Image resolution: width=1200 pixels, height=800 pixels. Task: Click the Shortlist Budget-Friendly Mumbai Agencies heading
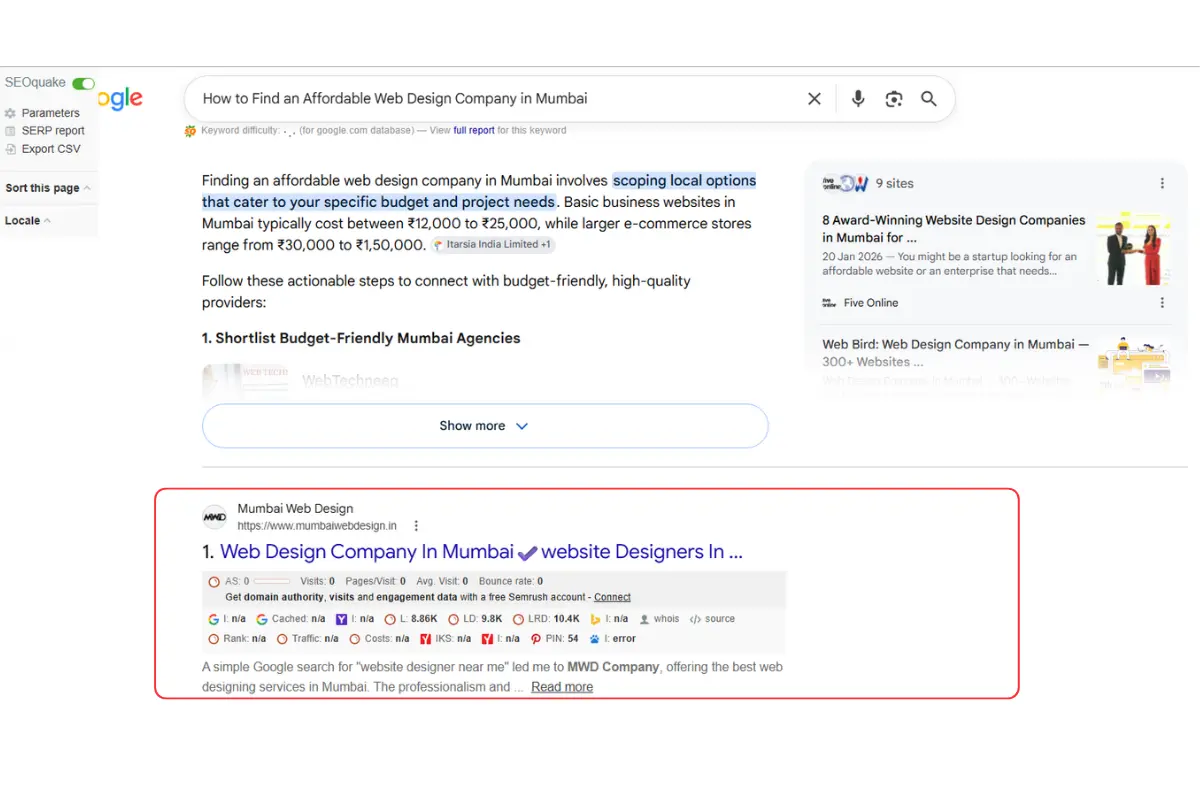click(361, 338)
